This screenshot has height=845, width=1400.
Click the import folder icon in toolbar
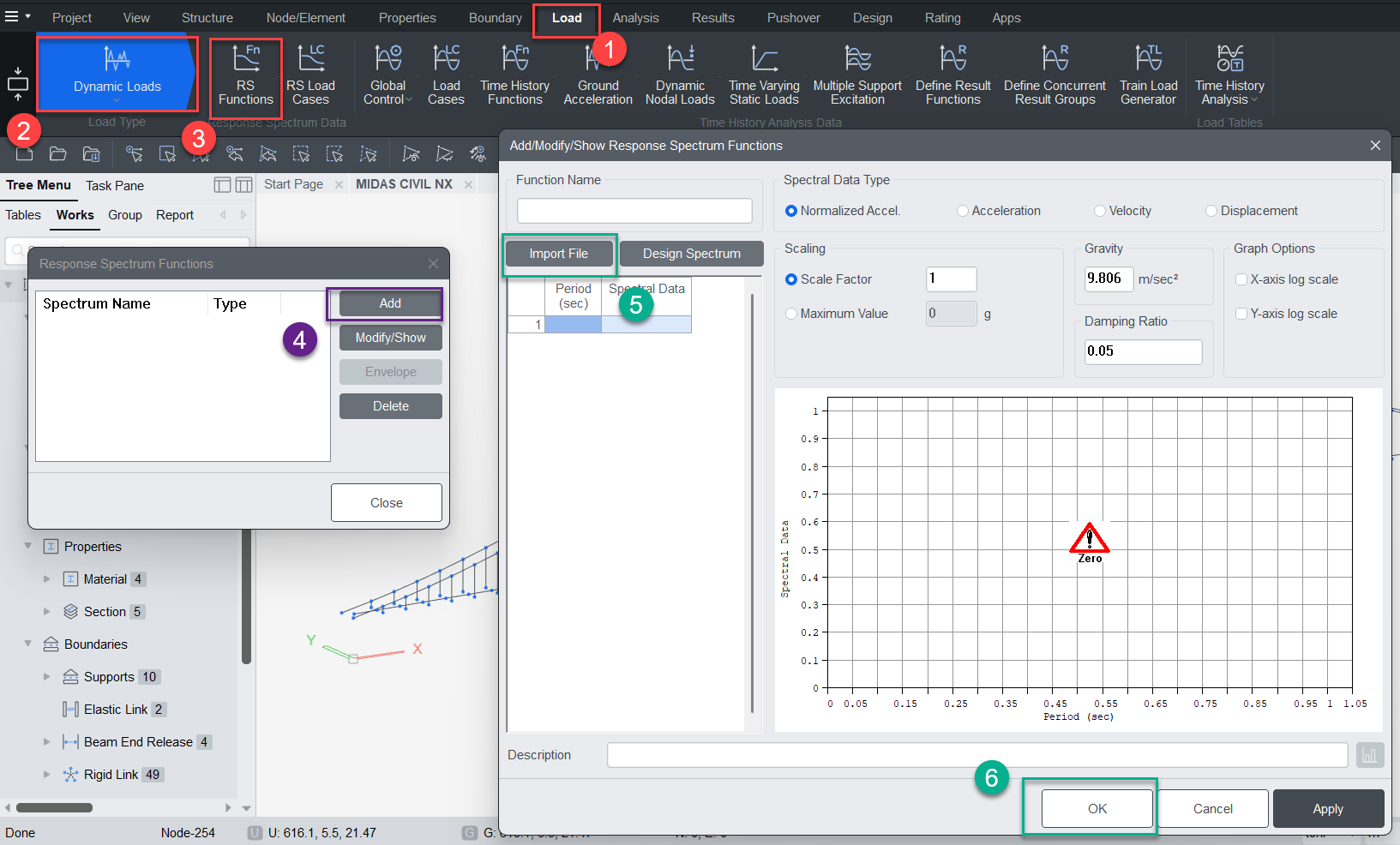point(91,154)
